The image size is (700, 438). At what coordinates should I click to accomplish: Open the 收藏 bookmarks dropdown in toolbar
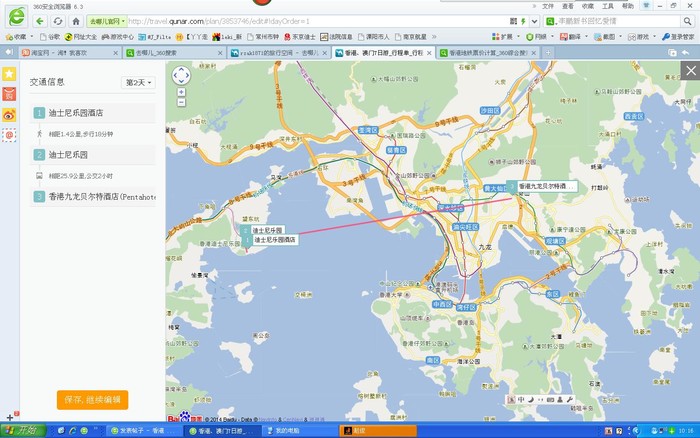pos(20,36)
